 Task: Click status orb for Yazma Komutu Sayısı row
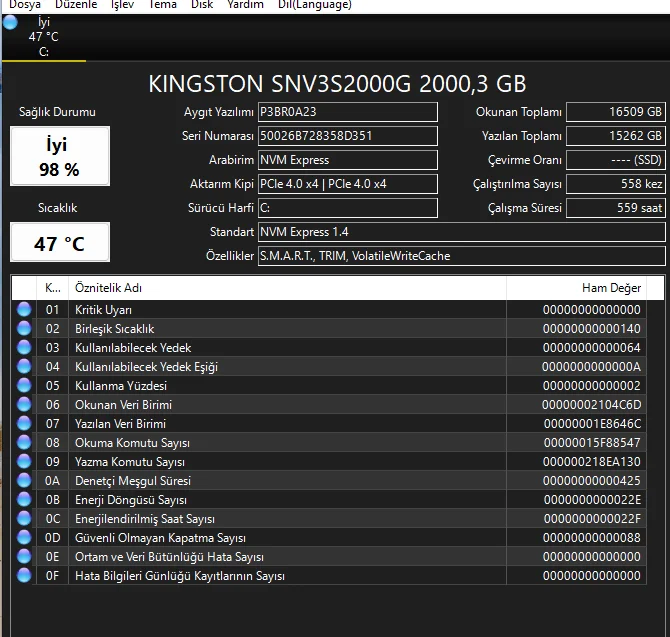coord(24,461)
